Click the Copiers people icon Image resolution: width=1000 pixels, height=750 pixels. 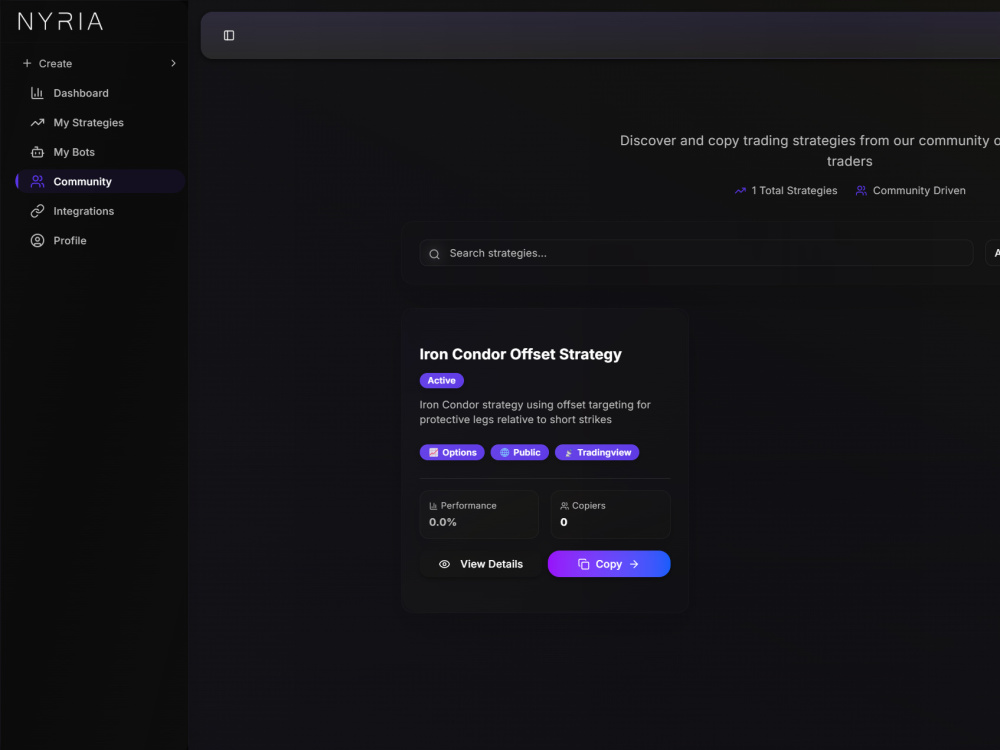[x=564, y=506]
